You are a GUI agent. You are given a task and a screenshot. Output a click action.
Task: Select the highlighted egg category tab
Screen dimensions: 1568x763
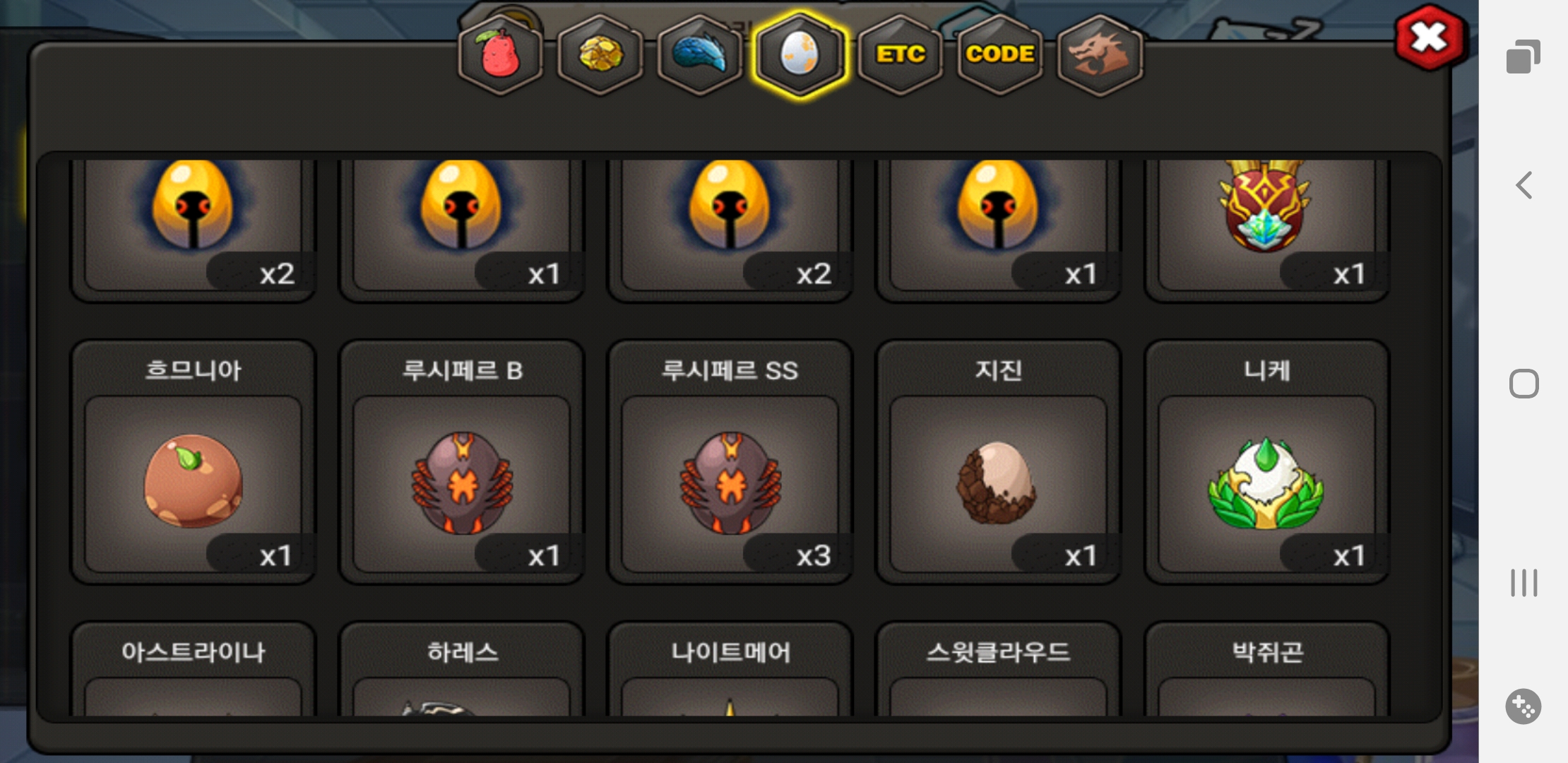point(800,54)
